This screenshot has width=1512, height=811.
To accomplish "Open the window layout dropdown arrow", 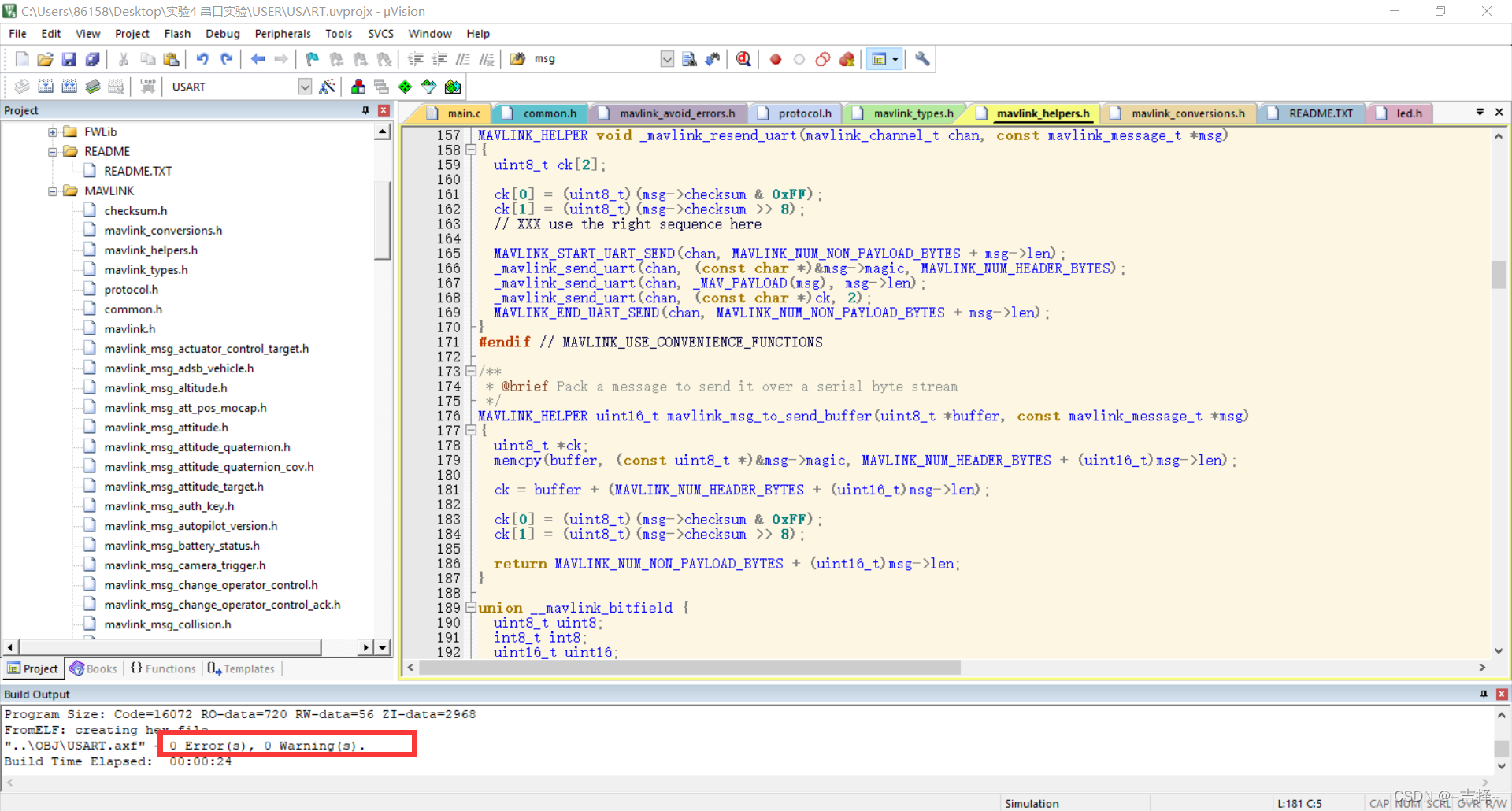I will point(895,59).
